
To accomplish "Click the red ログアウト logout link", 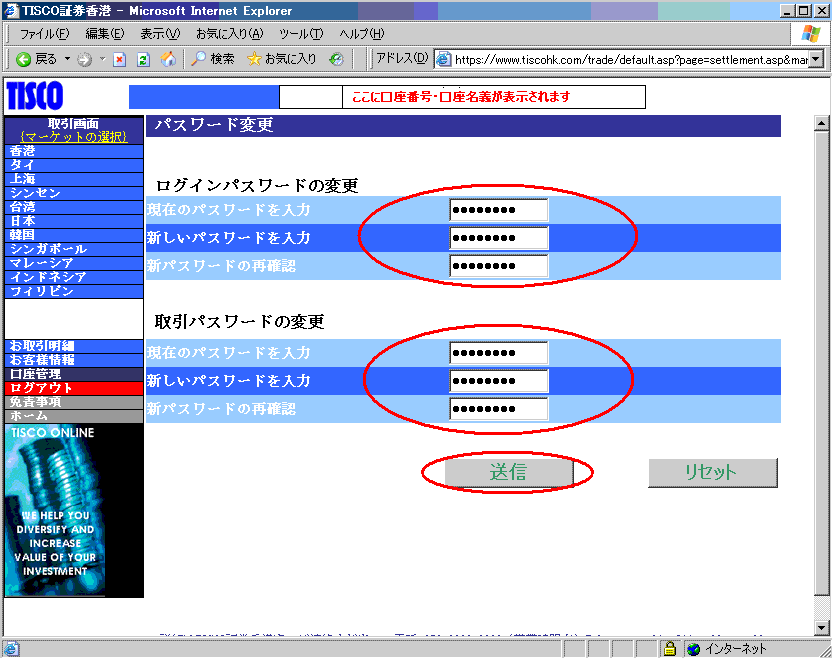I will coord(74,388).
